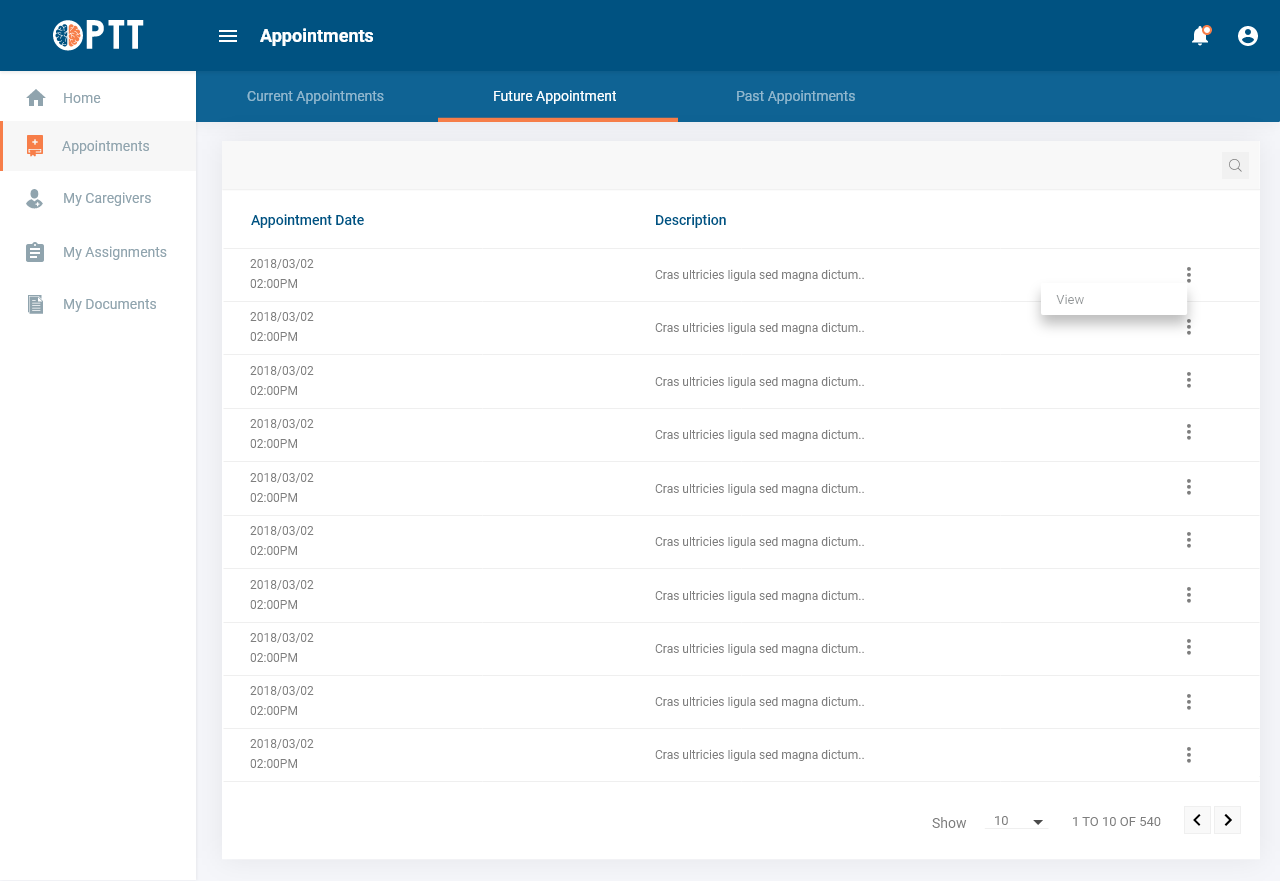Viewport: 1280px width, 881px height.
Task: Open three-dot menu of third appointment row
Action: coord(1189,380)
